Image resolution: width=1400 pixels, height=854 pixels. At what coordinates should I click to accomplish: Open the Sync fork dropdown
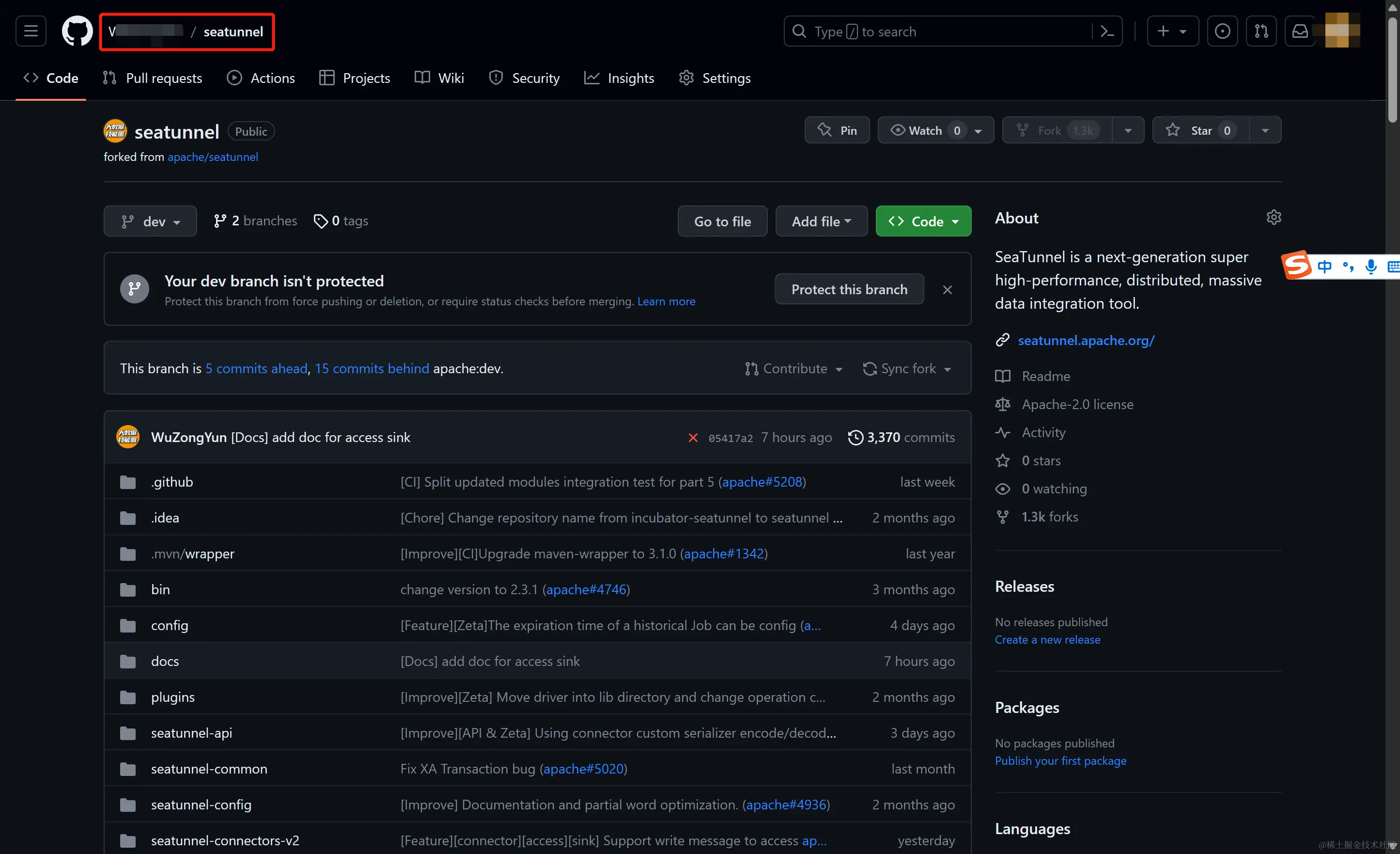(907, 368)
